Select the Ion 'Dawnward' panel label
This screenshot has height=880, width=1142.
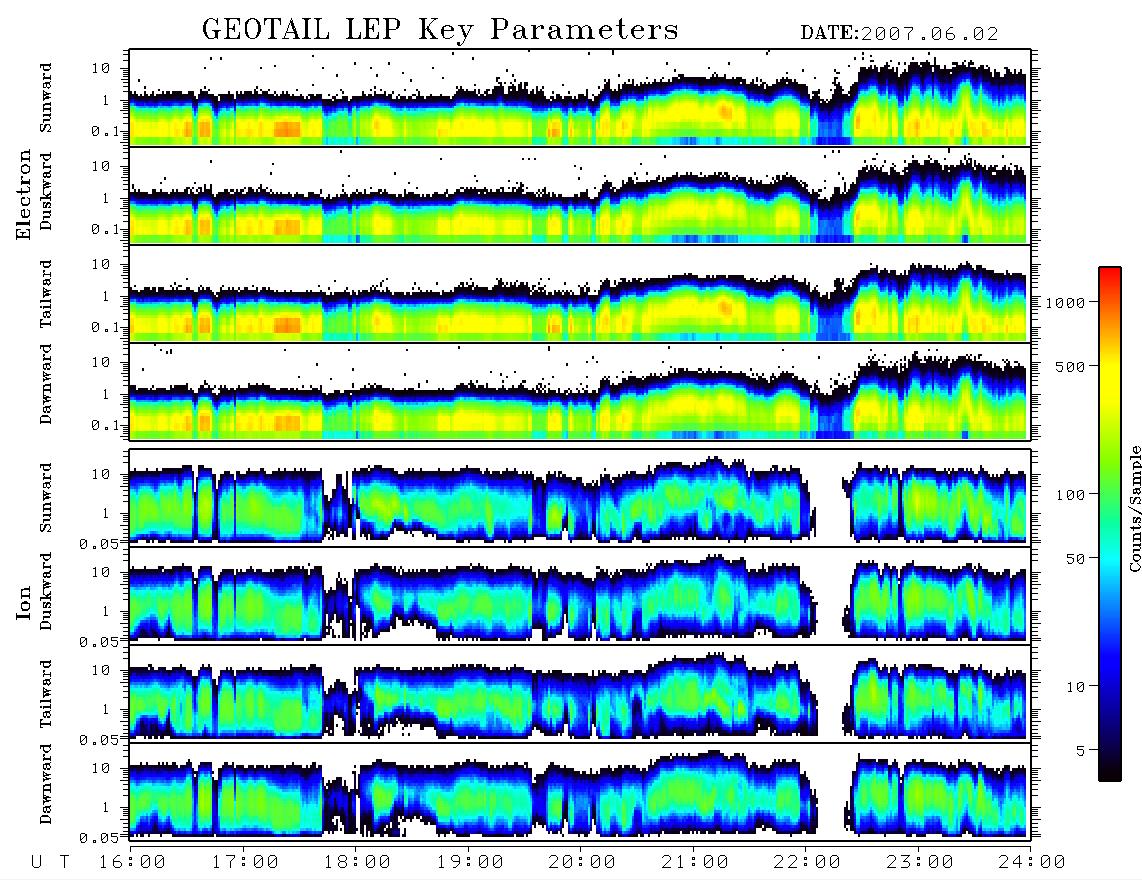click(x=46, y=784)
